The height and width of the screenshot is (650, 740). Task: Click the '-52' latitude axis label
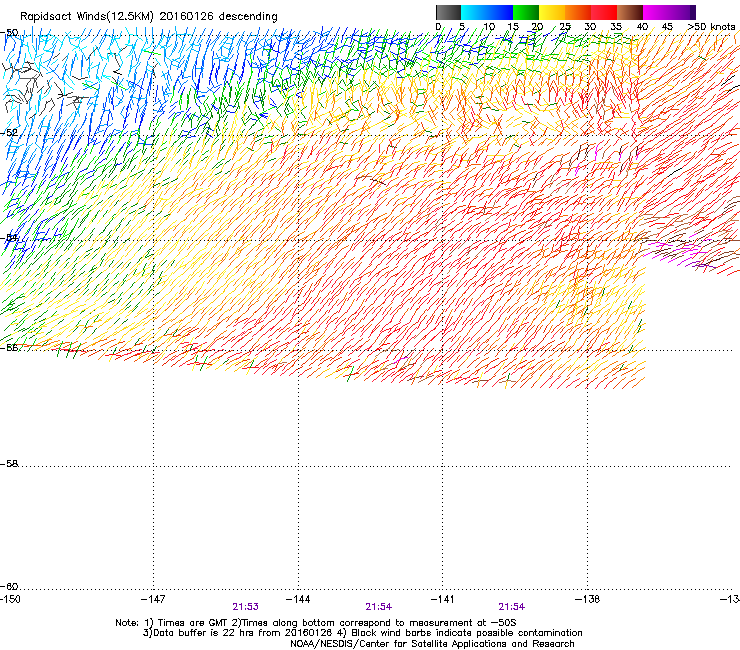(9, 133)
